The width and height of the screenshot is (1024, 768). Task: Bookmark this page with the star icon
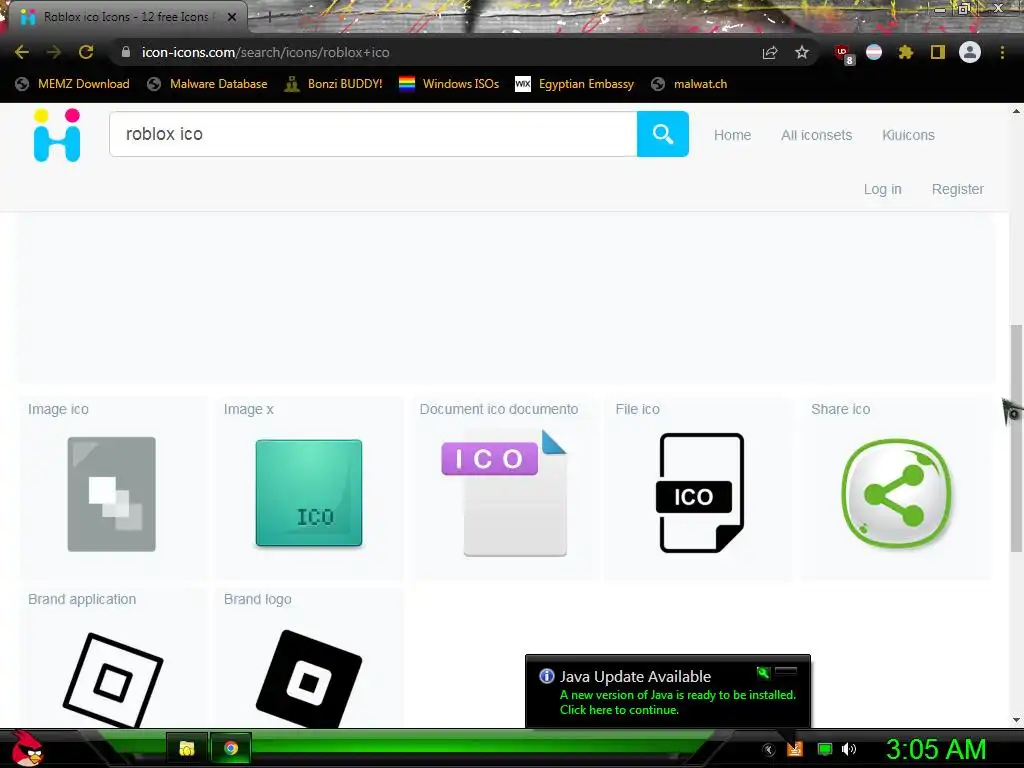802,52
